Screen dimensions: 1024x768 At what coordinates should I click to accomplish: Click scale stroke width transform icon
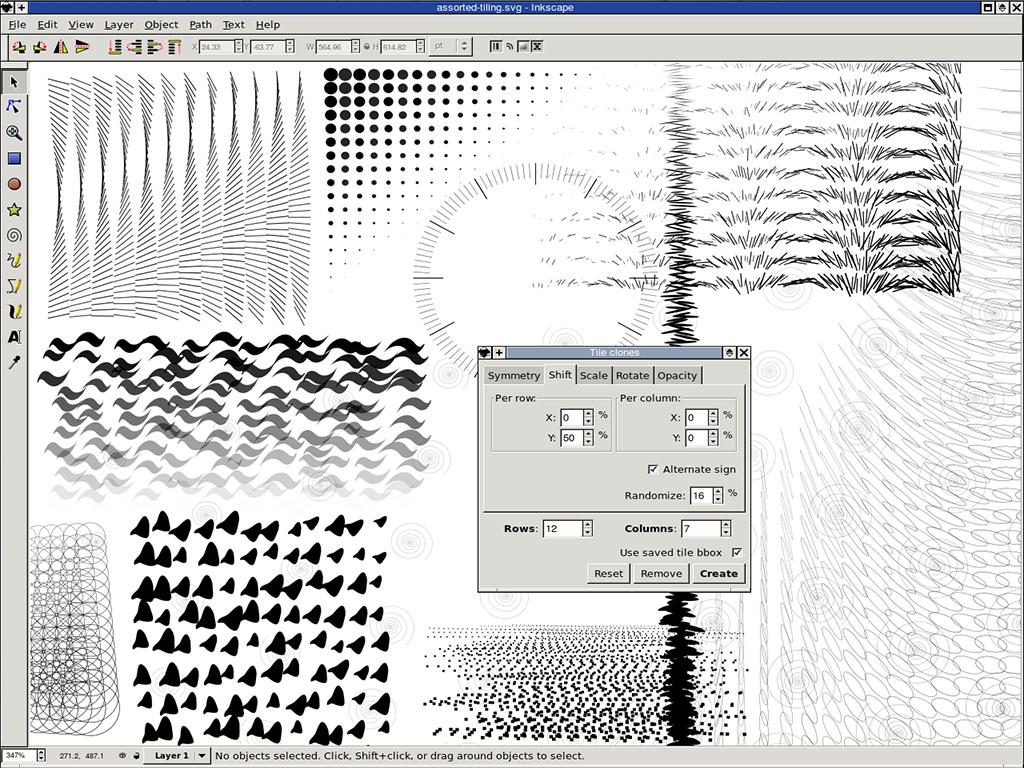496,46
